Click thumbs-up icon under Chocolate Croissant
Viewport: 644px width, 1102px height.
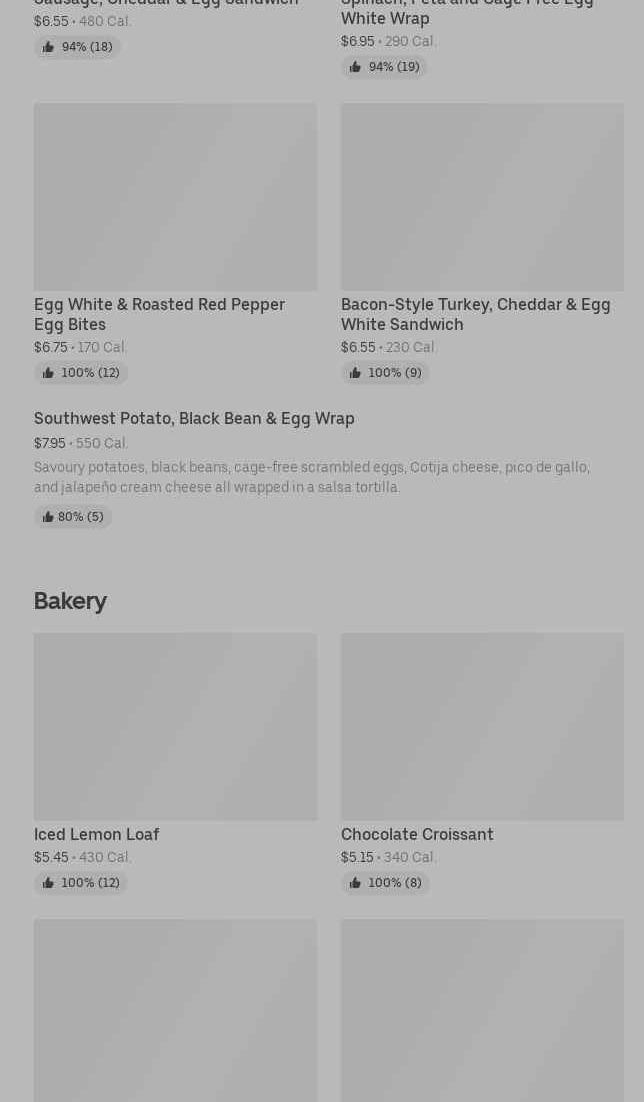point(355,883)
